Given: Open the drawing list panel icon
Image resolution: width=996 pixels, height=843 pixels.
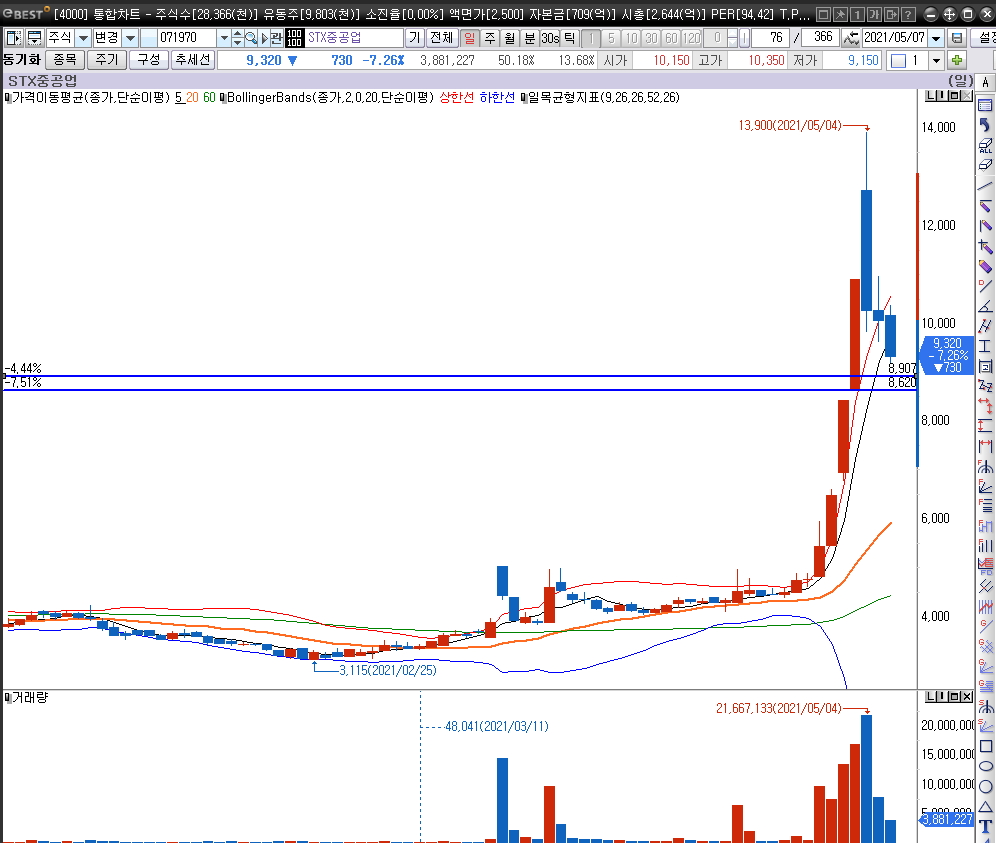Looking at the screenshot, I should 985,105.
